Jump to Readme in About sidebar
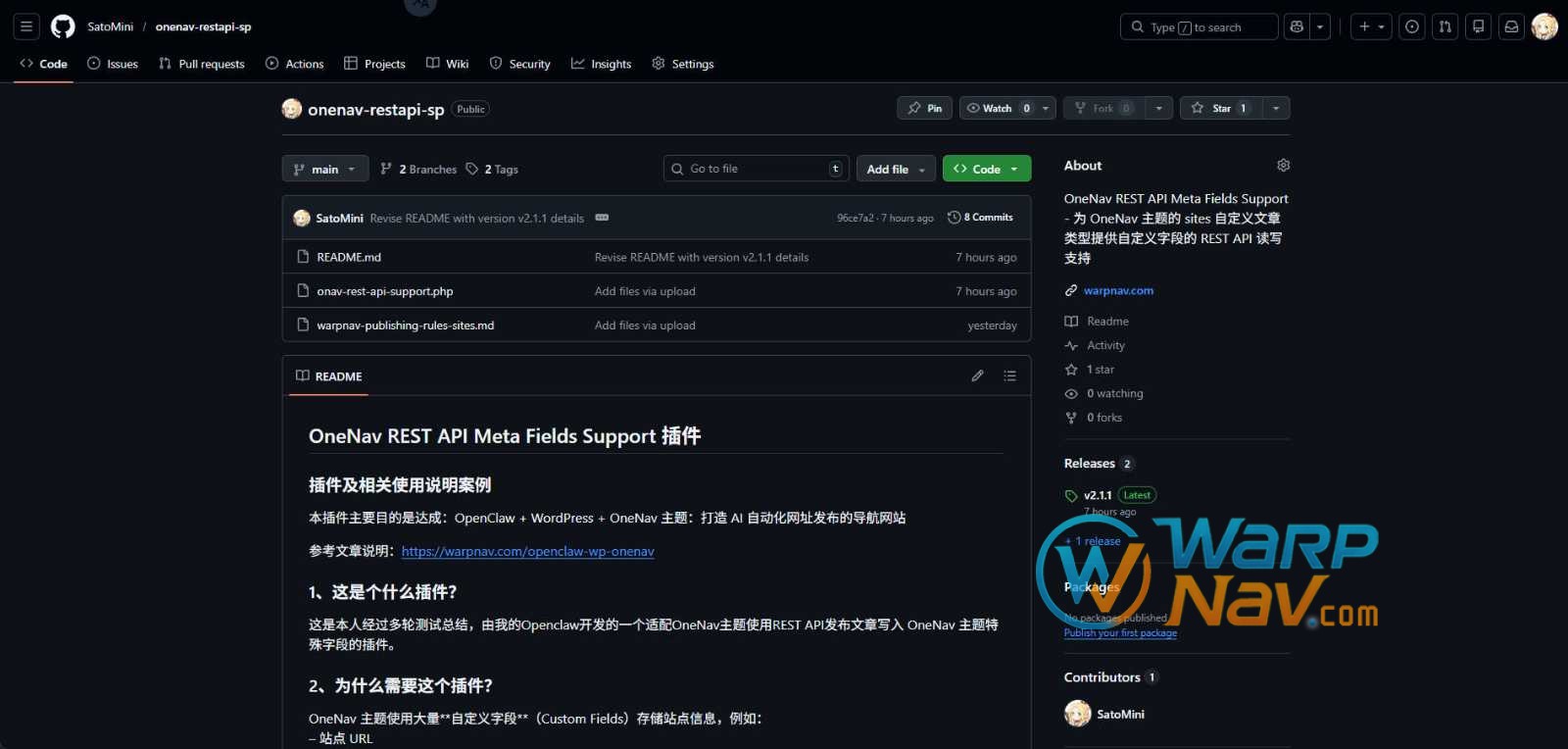Viewport: 1568px width, 749px height. [x=1097, y=321]
